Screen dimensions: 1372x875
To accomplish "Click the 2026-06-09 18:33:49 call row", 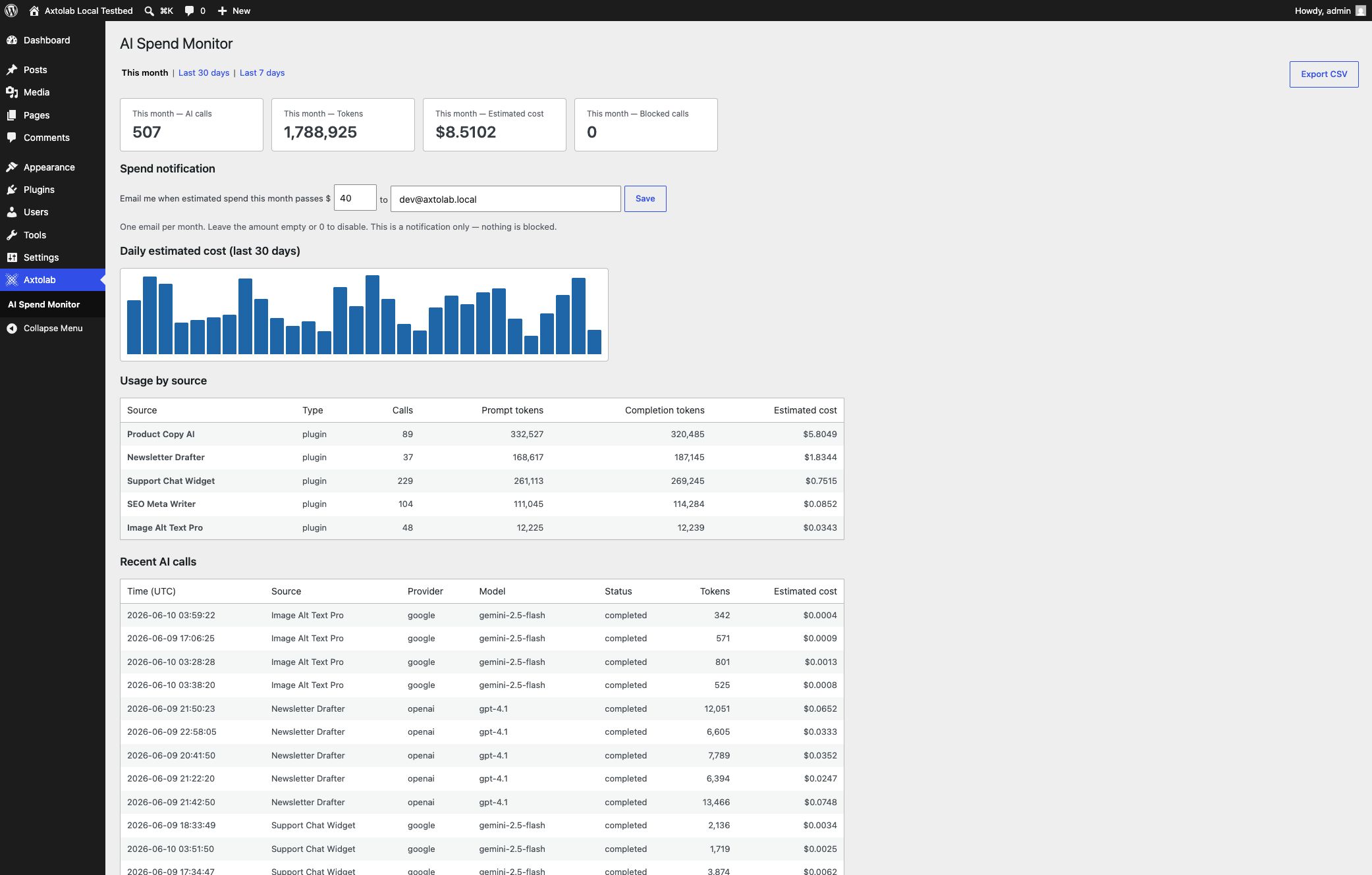I will coord(482,825).
